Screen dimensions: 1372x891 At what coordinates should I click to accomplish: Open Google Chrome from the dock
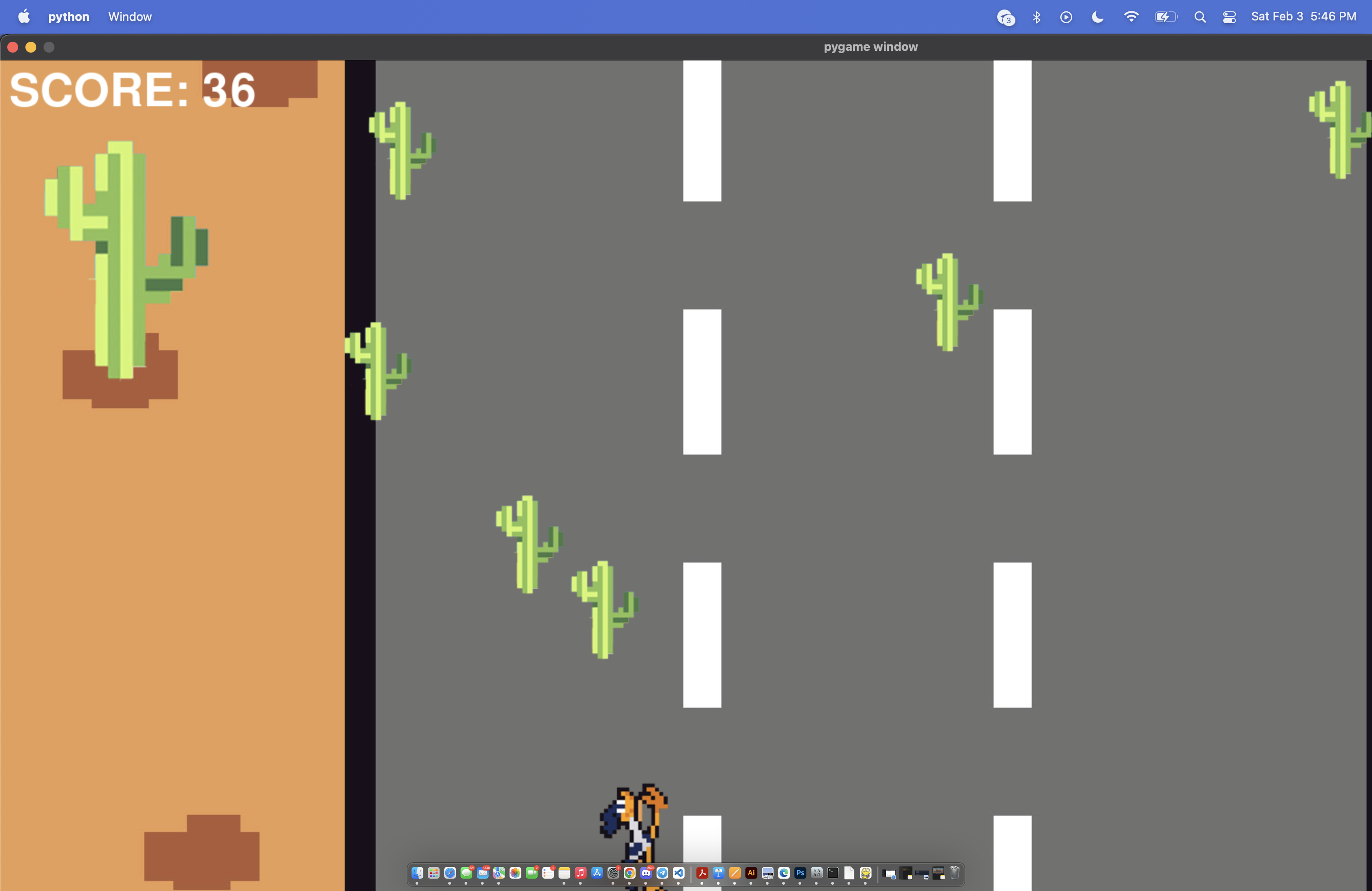[630, 873]
